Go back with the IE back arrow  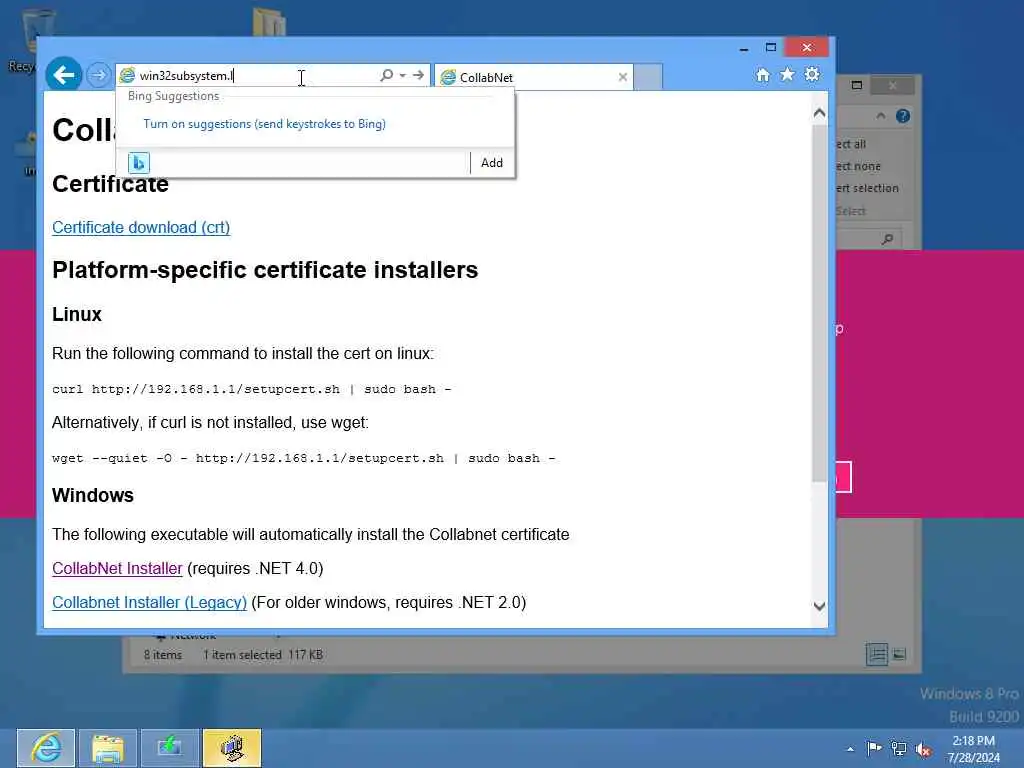[x=63, y=75]
